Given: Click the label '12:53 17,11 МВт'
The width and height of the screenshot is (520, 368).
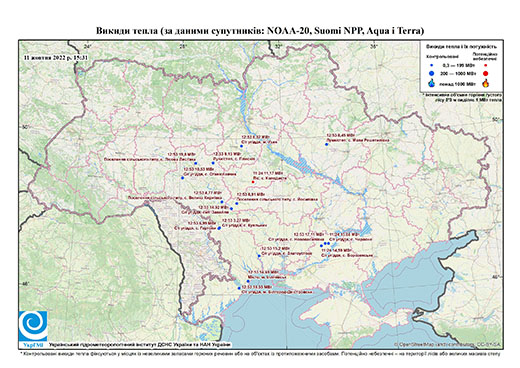Looking at the screenshot, I should coord(309,235).
